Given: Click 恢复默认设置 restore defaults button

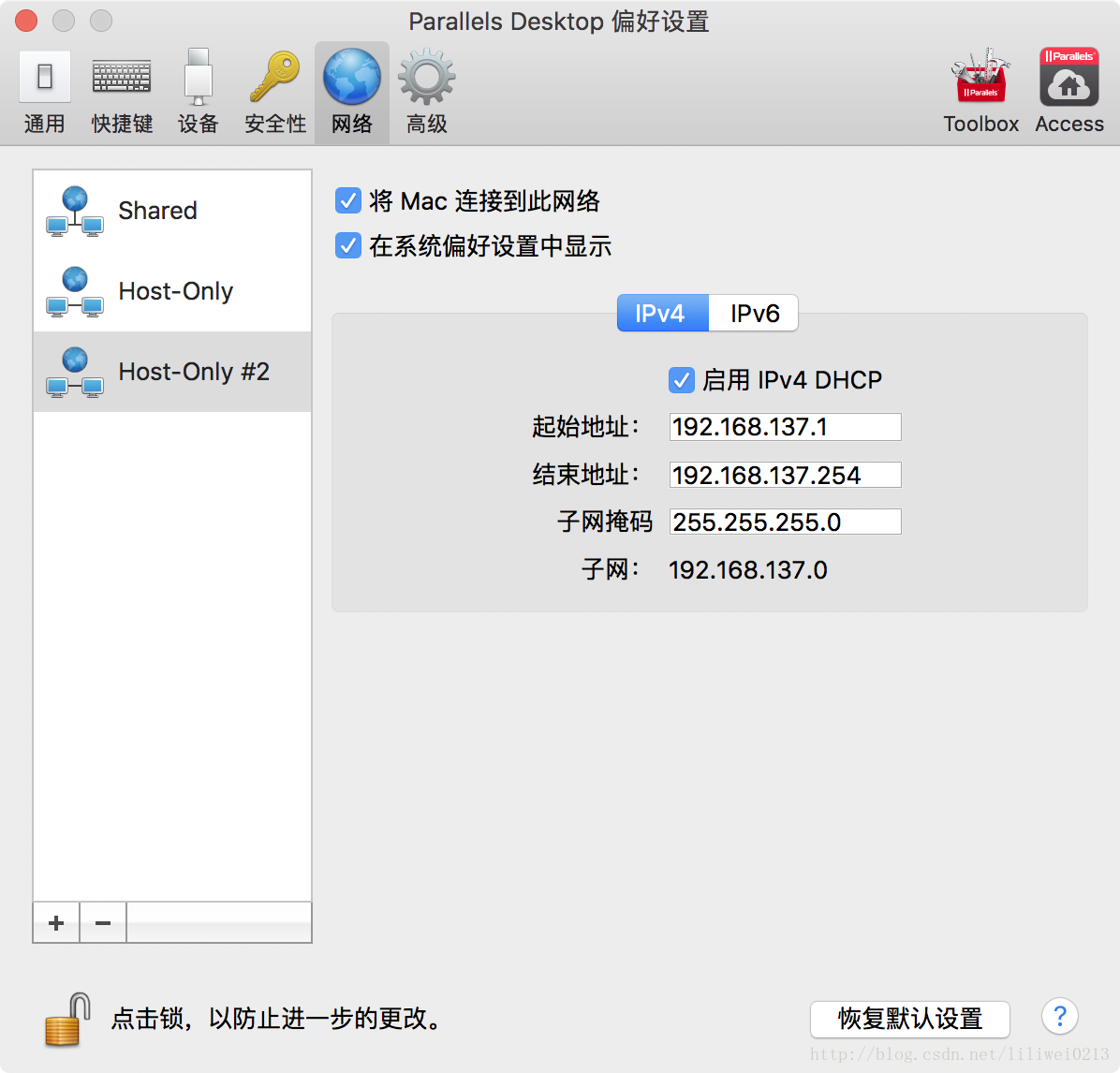Looking at the screenshot, I should pos(910,1019).
